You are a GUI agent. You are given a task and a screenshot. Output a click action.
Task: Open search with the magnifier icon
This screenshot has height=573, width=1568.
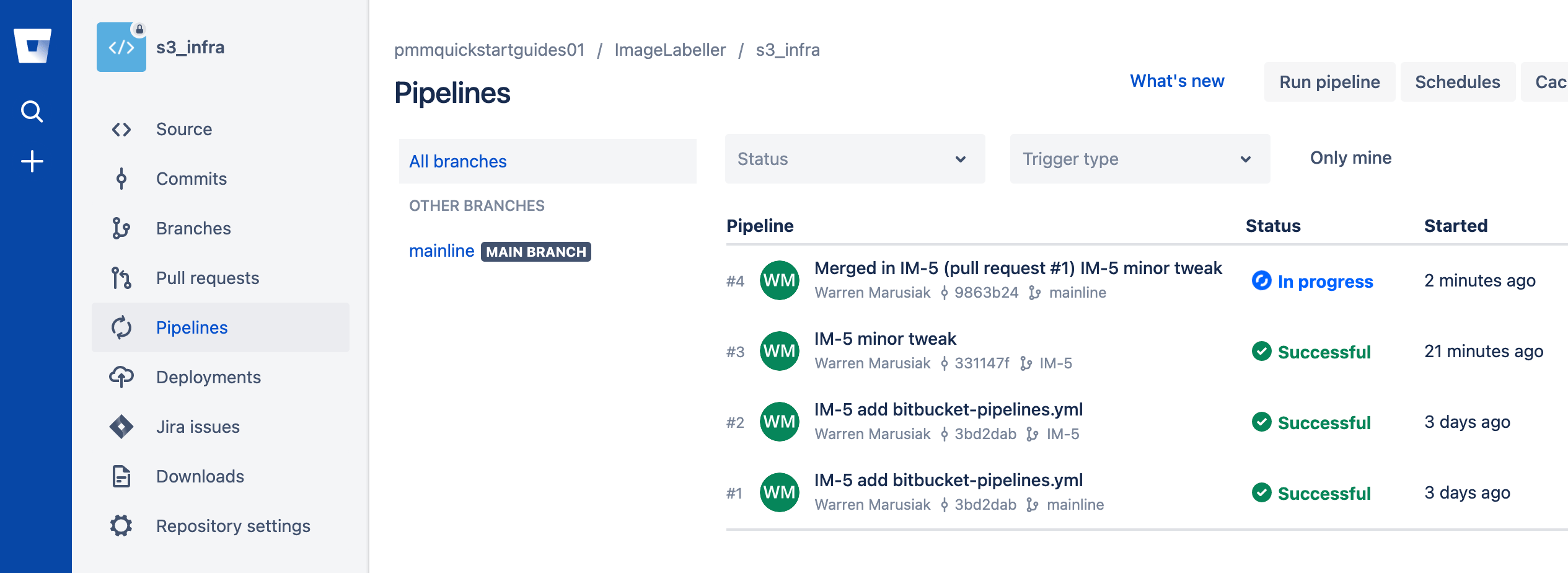[32, 112]
